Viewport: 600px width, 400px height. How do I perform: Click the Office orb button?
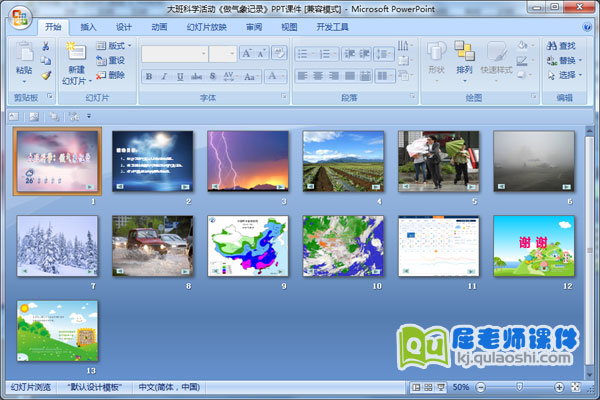click(17, 16)
